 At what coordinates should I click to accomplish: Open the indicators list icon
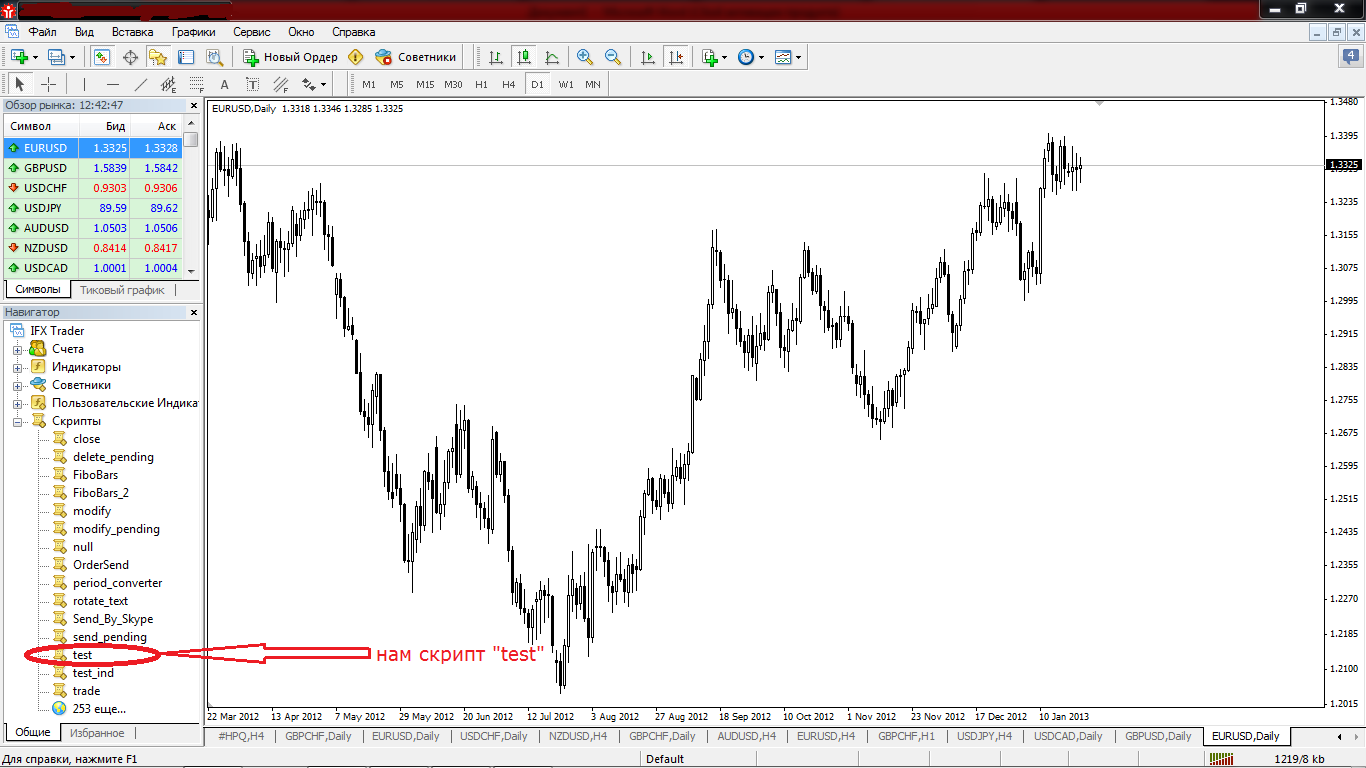pos(710,57)
